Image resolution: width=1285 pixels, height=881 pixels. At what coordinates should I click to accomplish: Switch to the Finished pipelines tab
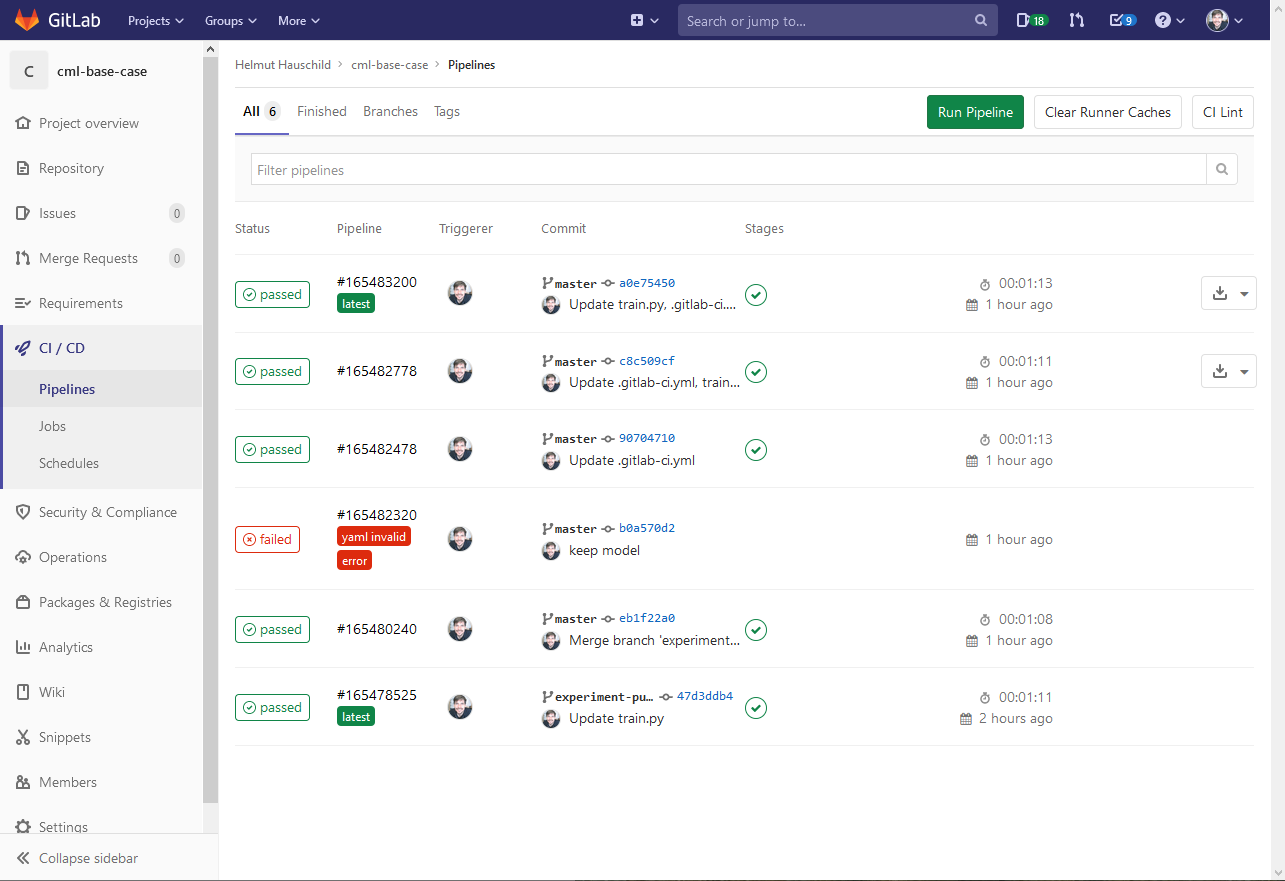(322, 112)
